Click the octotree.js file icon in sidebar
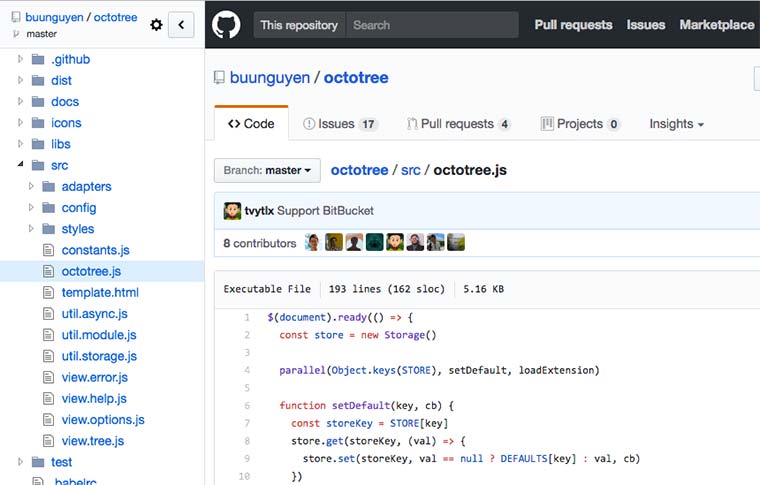This screenshot has height=485, width=760. click(48, 271)
